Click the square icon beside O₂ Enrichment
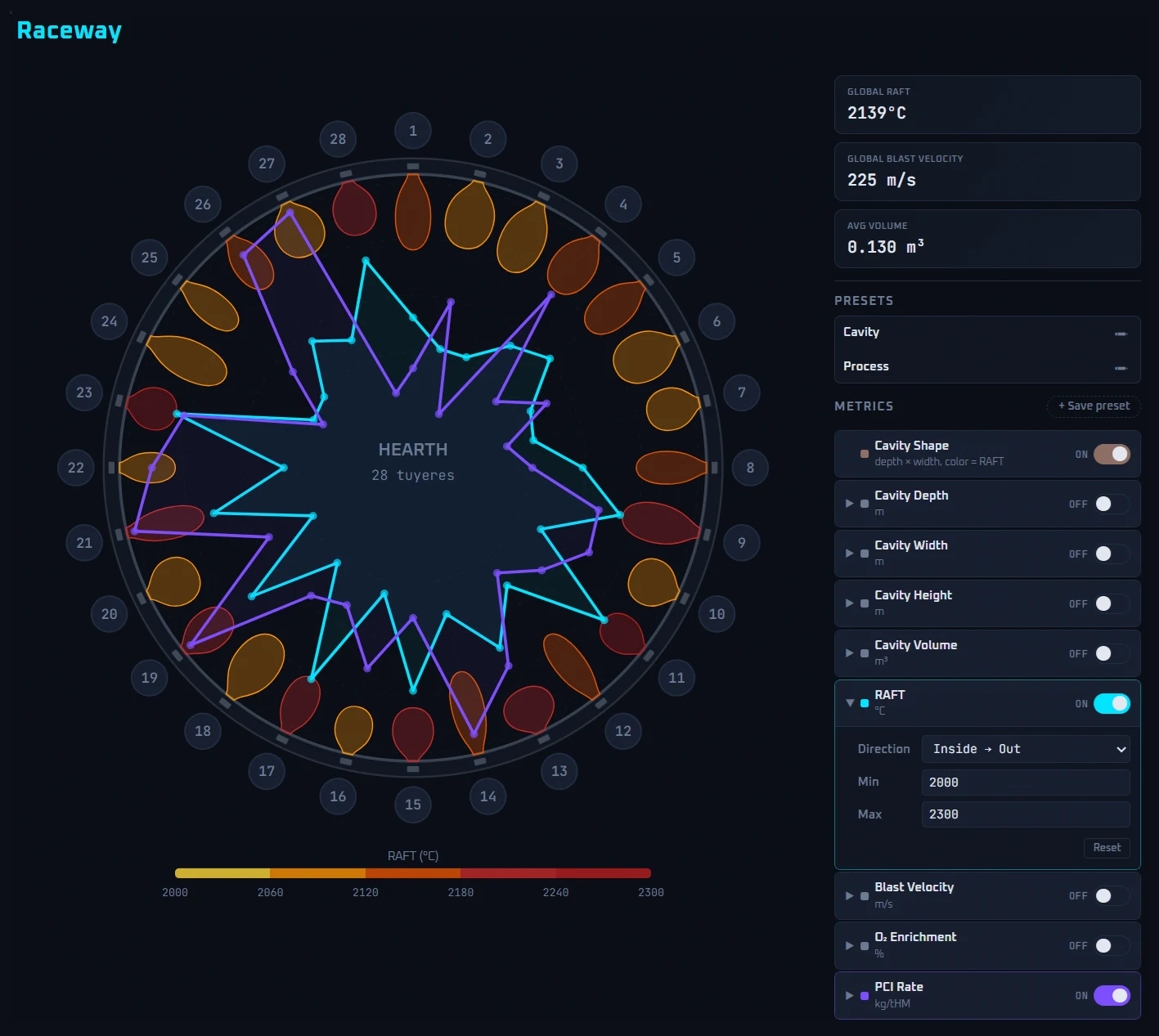The width and height of the screenshot is (1159, 1036). (x=864, y=945)
